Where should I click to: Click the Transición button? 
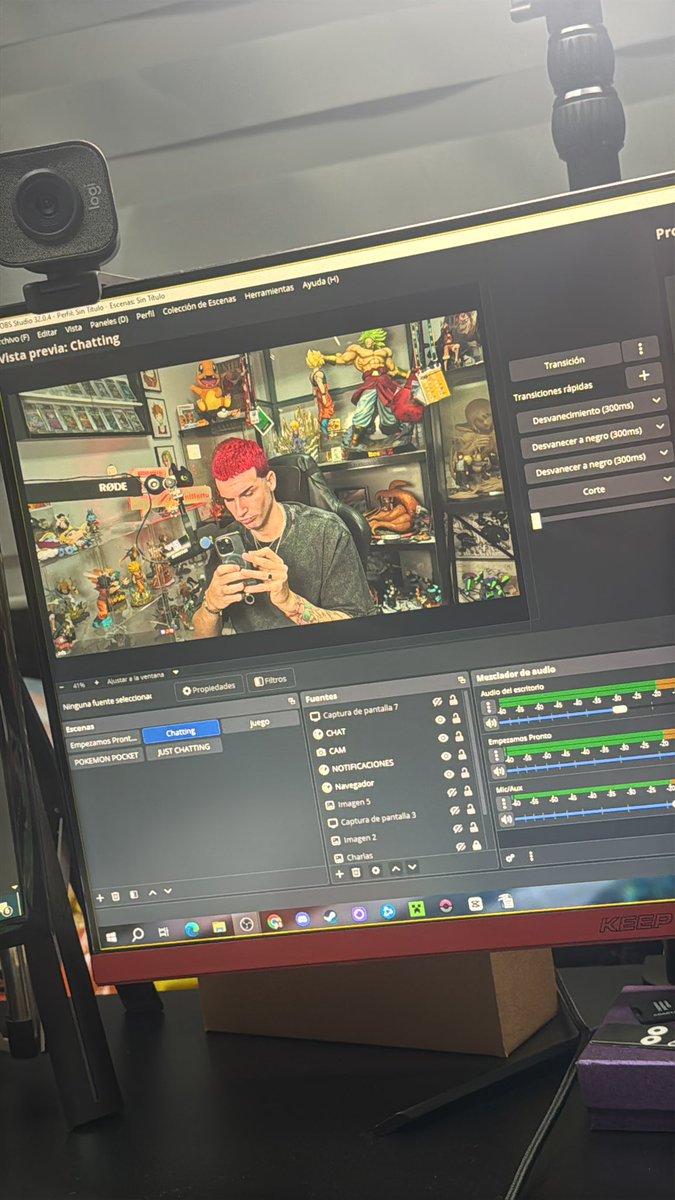[565, 362]
